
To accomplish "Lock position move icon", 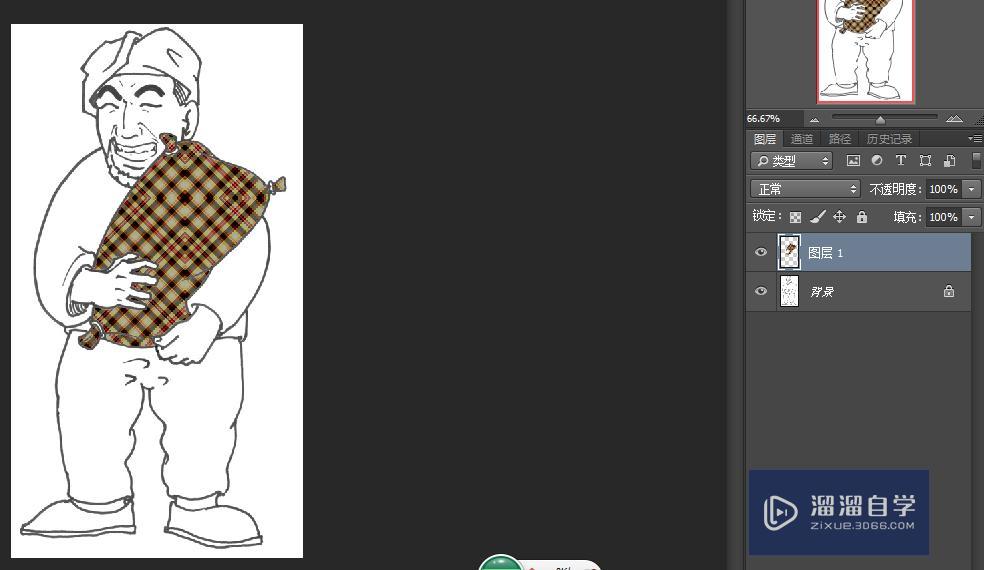I will [839, 217].
